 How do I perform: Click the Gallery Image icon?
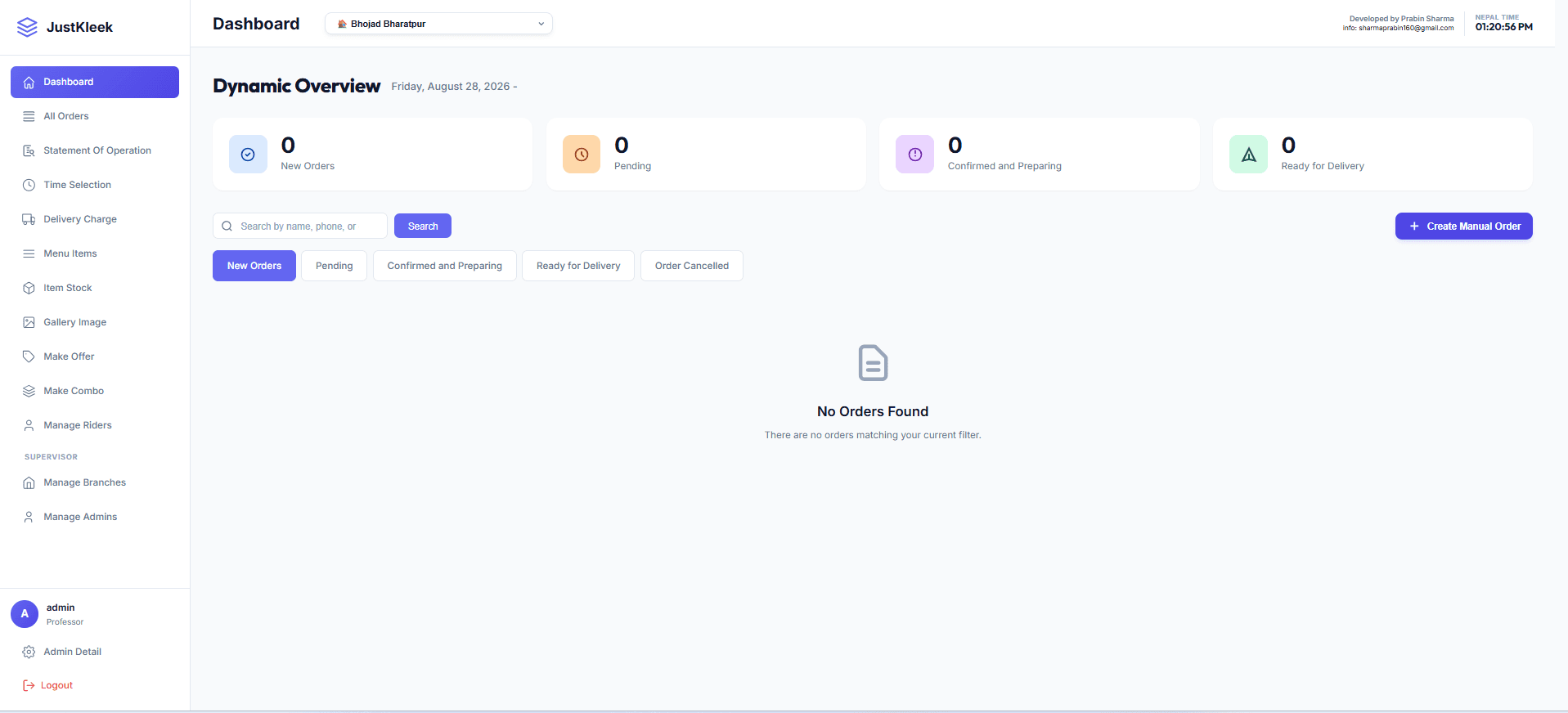(29, 322)
